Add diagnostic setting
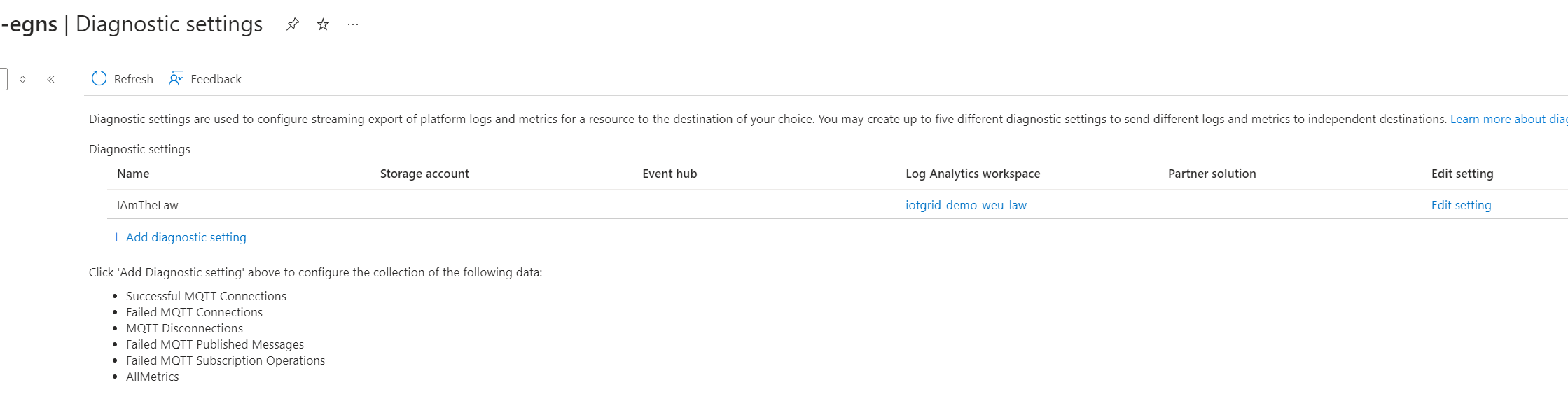The width and height of the screenshot is (1568, 394). [179, 237]
